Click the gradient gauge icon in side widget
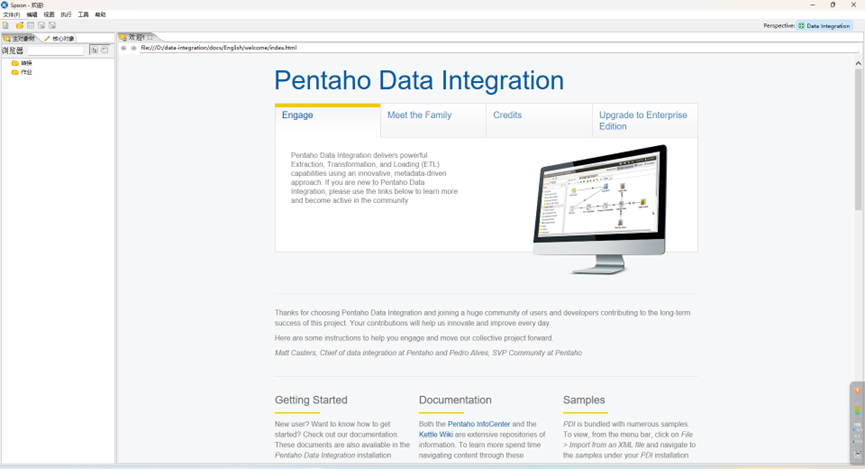The height and width of the screenshot is (469, 865). tap(857, 410)
